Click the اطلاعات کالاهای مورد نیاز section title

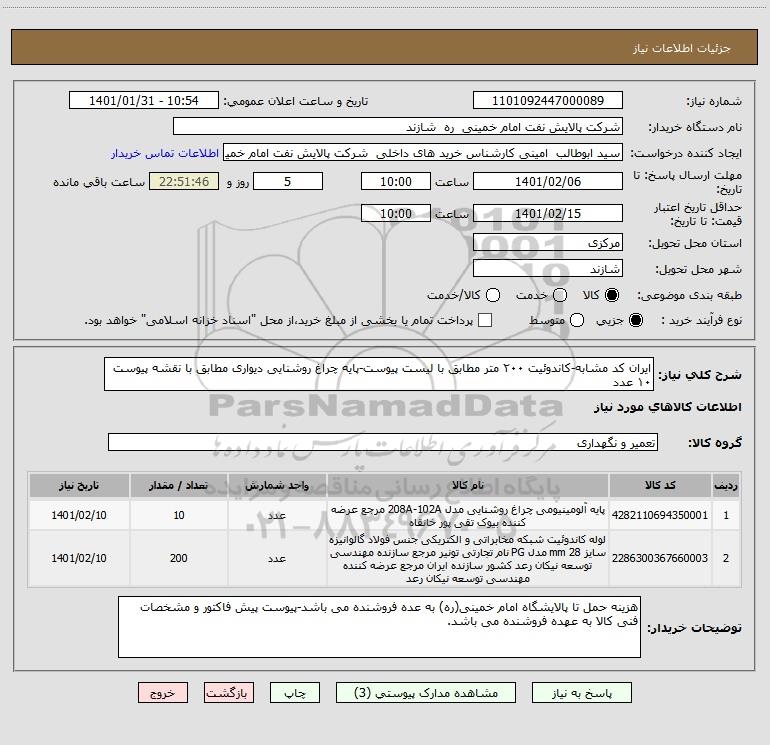pos(667,407)
